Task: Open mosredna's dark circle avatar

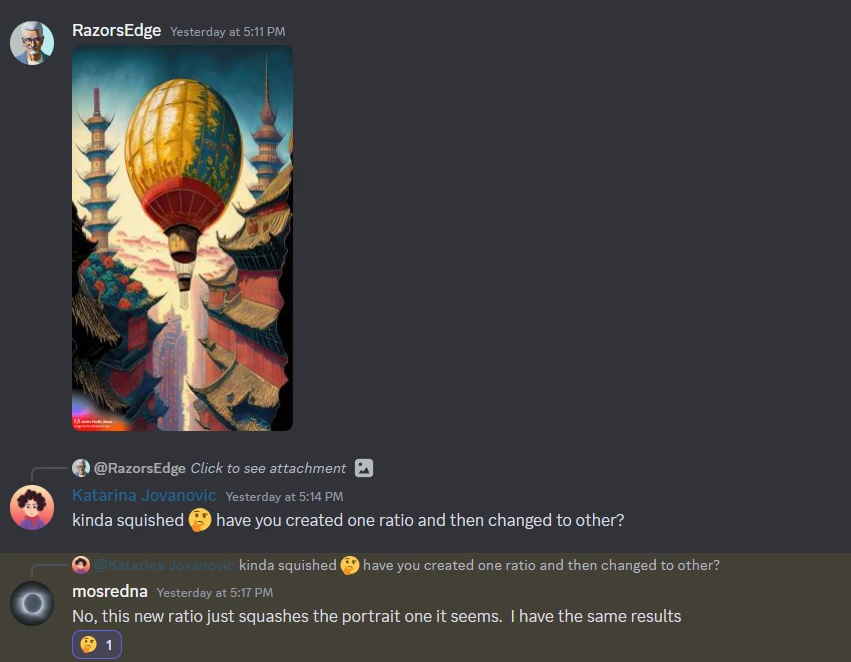Action: click(x=32, y=603)
